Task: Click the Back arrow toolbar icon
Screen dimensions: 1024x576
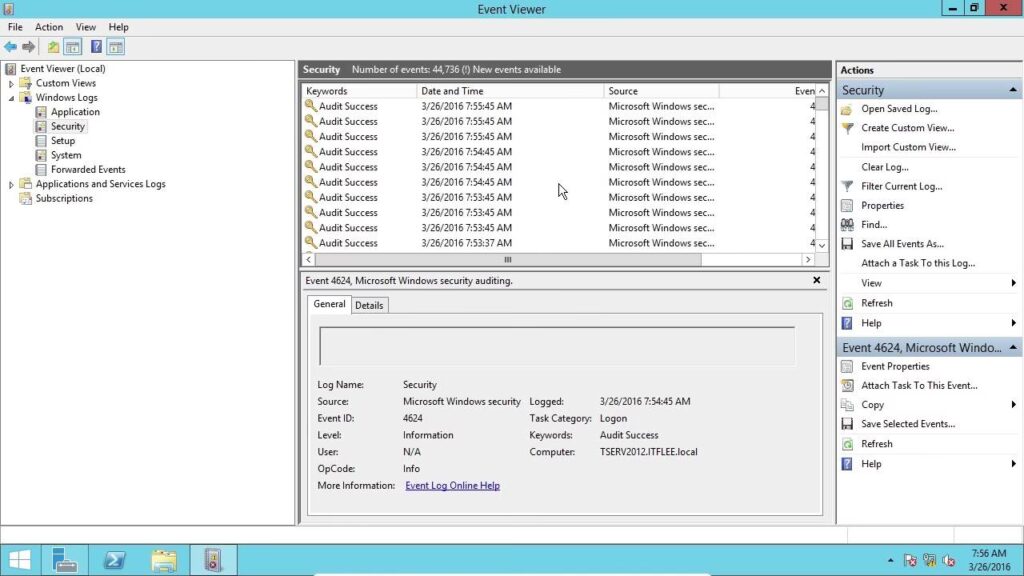Action: coord(10,47)
